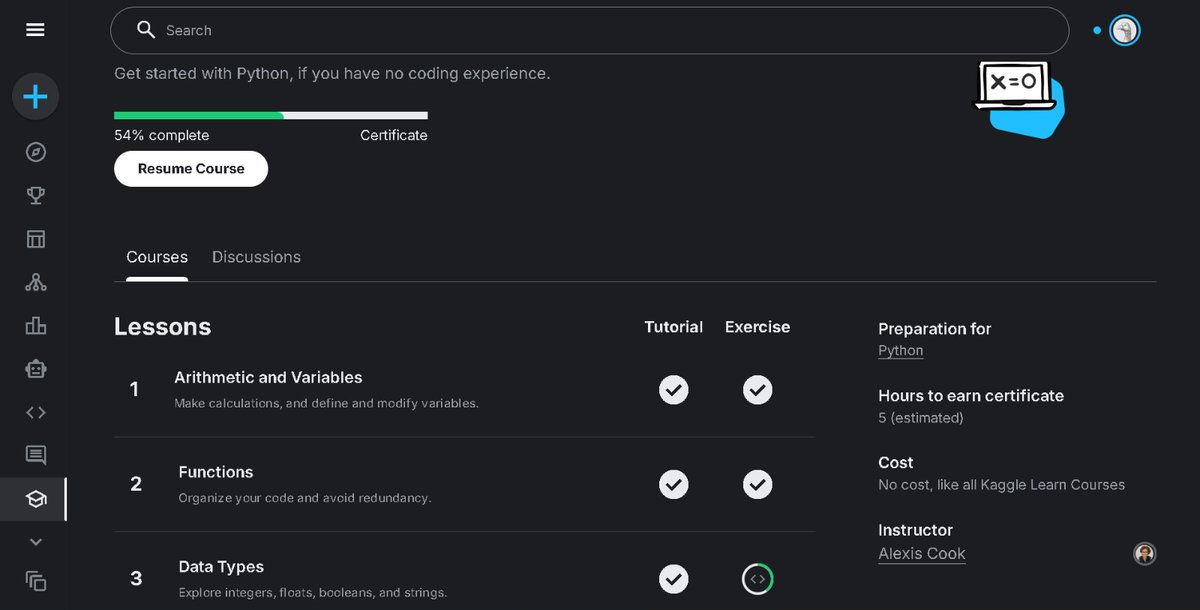Click the 'Exercise' column header
Viewport: 1200px width, 610px height.
(757, 327)
